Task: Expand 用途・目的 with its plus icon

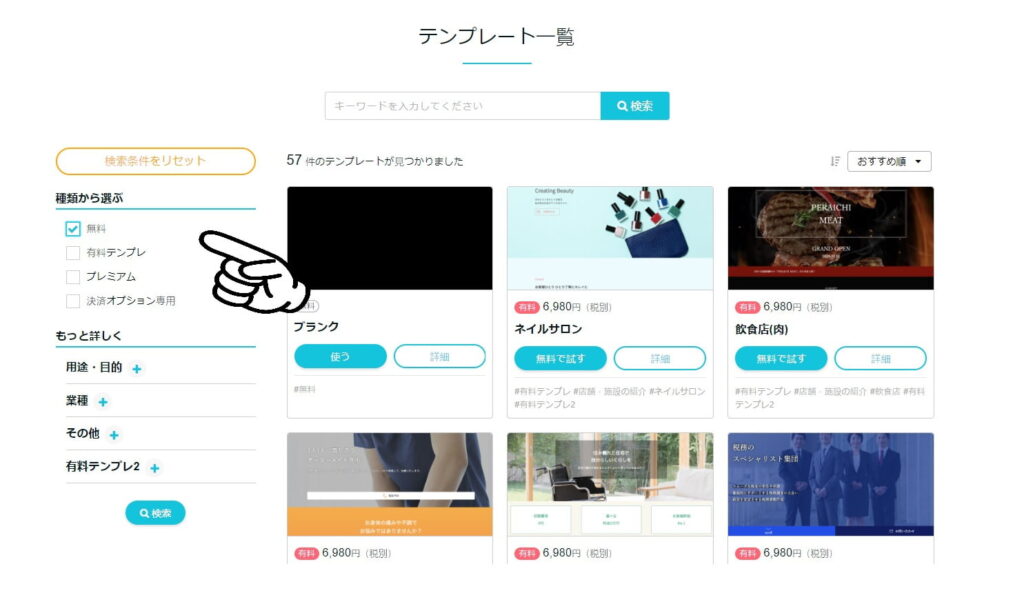Action: (x=136, y=369)
